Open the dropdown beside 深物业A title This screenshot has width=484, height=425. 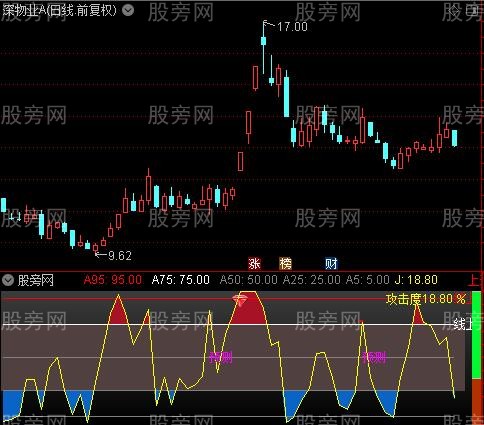pyautogui.click(x=128, y=10)
